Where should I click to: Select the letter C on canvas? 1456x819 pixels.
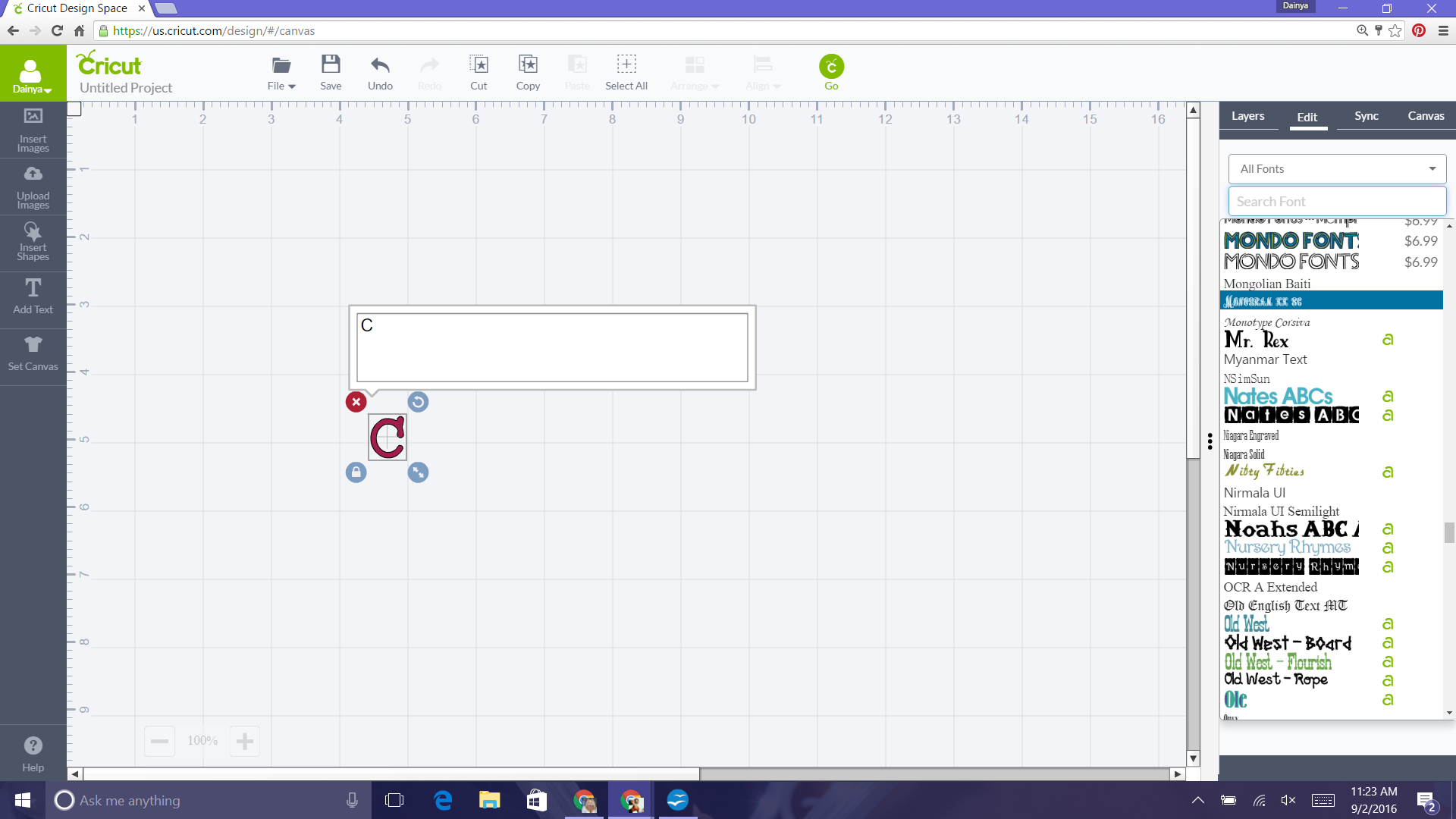(387, 438)
